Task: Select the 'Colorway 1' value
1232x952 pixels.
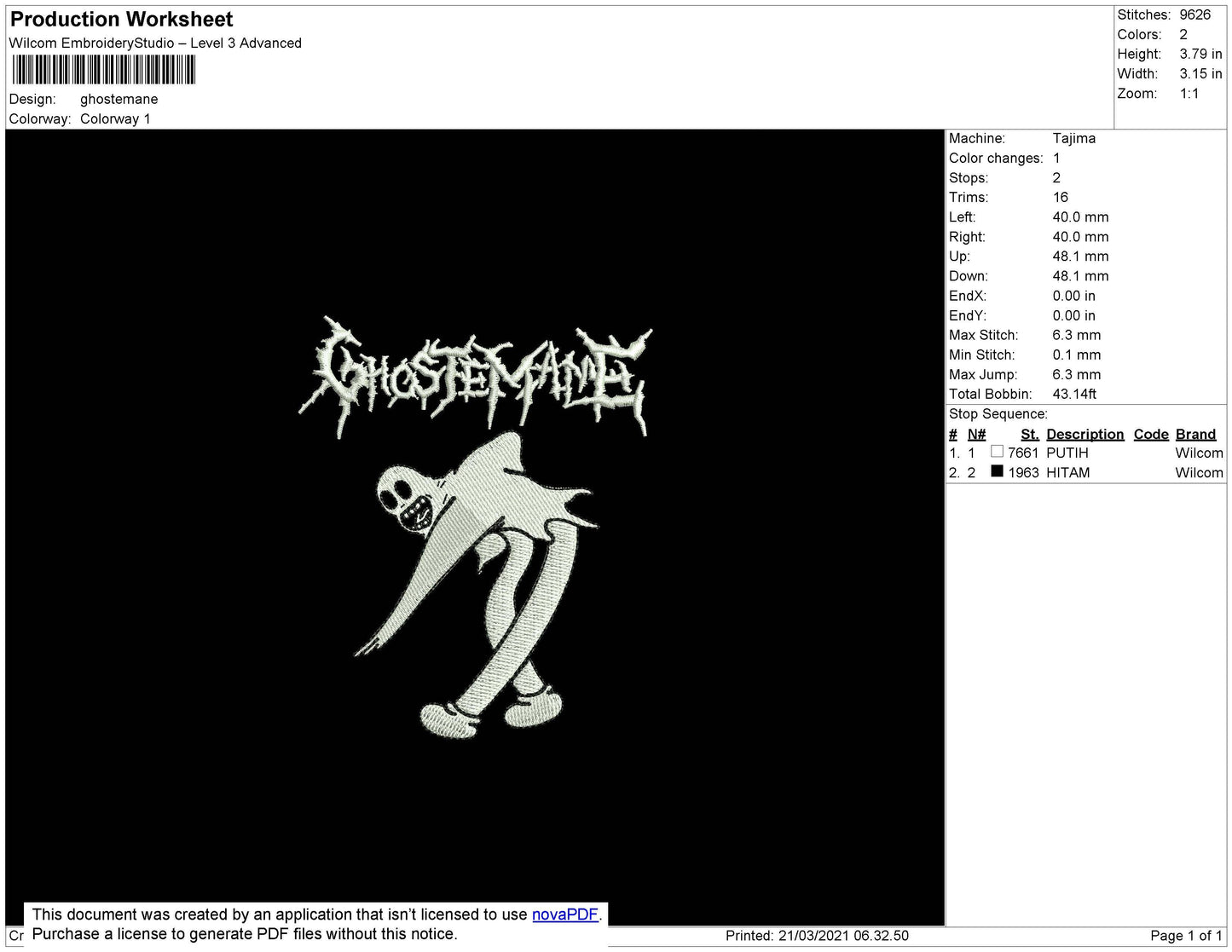Action: pyautogui.click(x=115, y=118)
